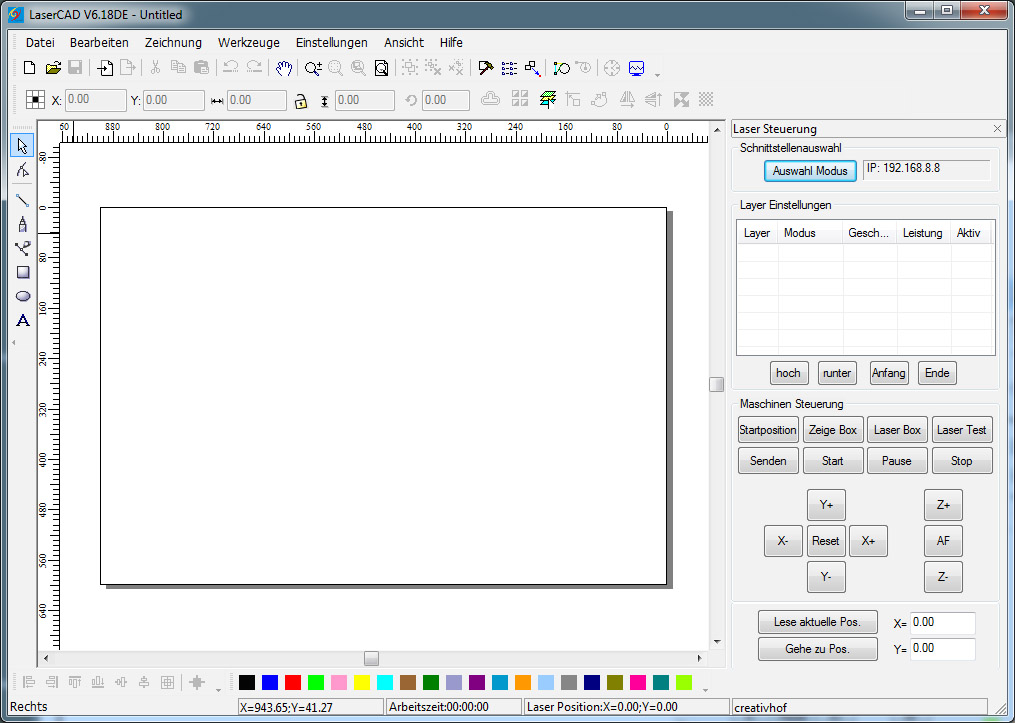Activate the Text tool
This screenshot has width=1015, height=723.
point(23,320)
